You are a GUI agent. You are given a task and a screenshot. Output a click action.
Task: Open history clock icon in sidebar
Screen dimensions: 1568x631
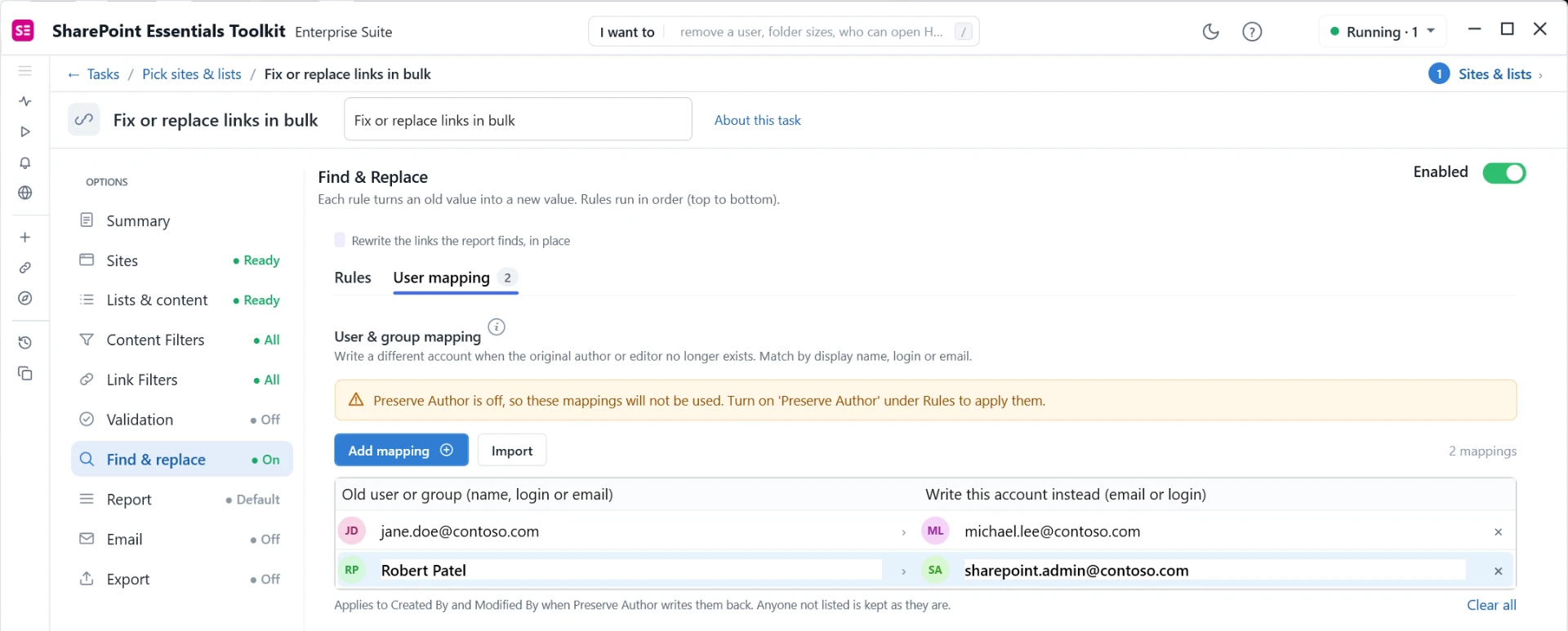(25, 343)
